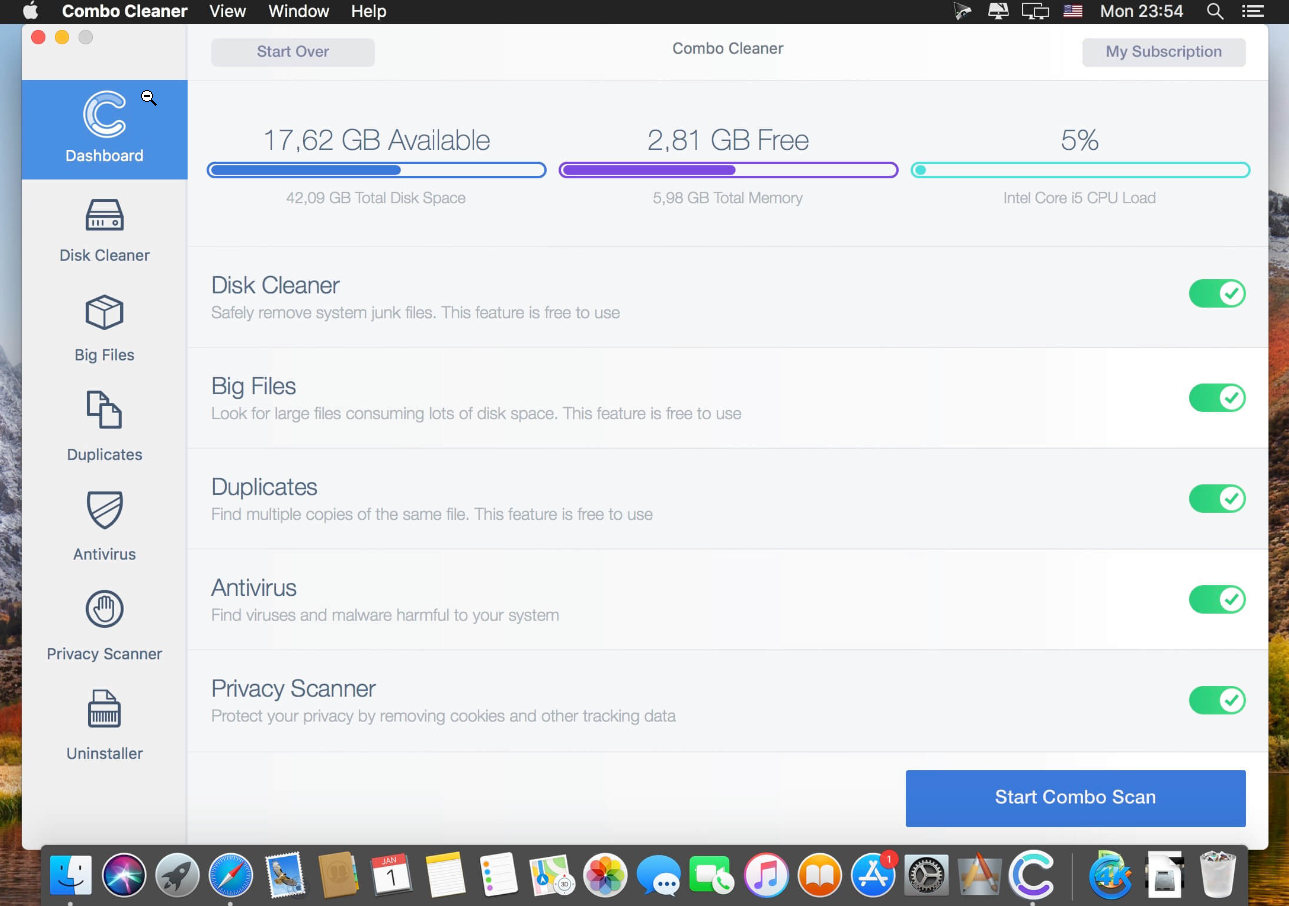Screen dimensions: 1289x906
Task: Open System Preferences gear in Dock
Action: [926, 876]
